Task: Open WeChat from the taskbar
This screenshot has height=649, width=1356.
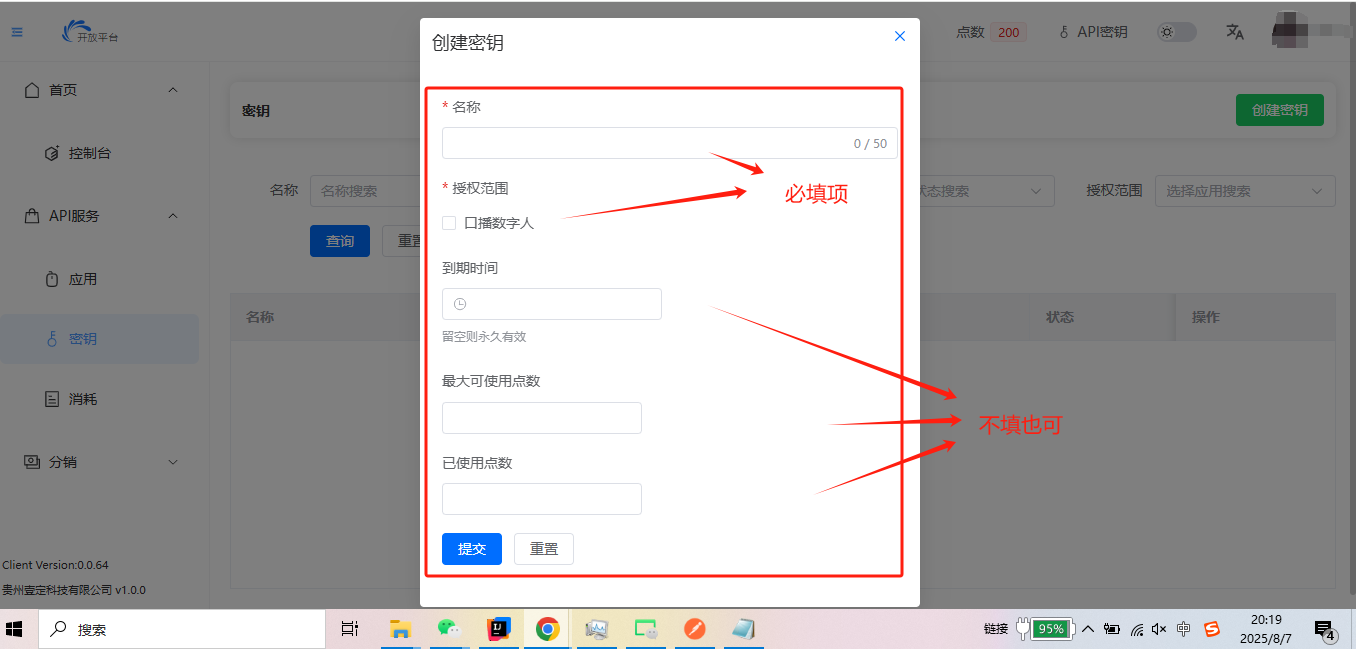Action: point(449,629)
